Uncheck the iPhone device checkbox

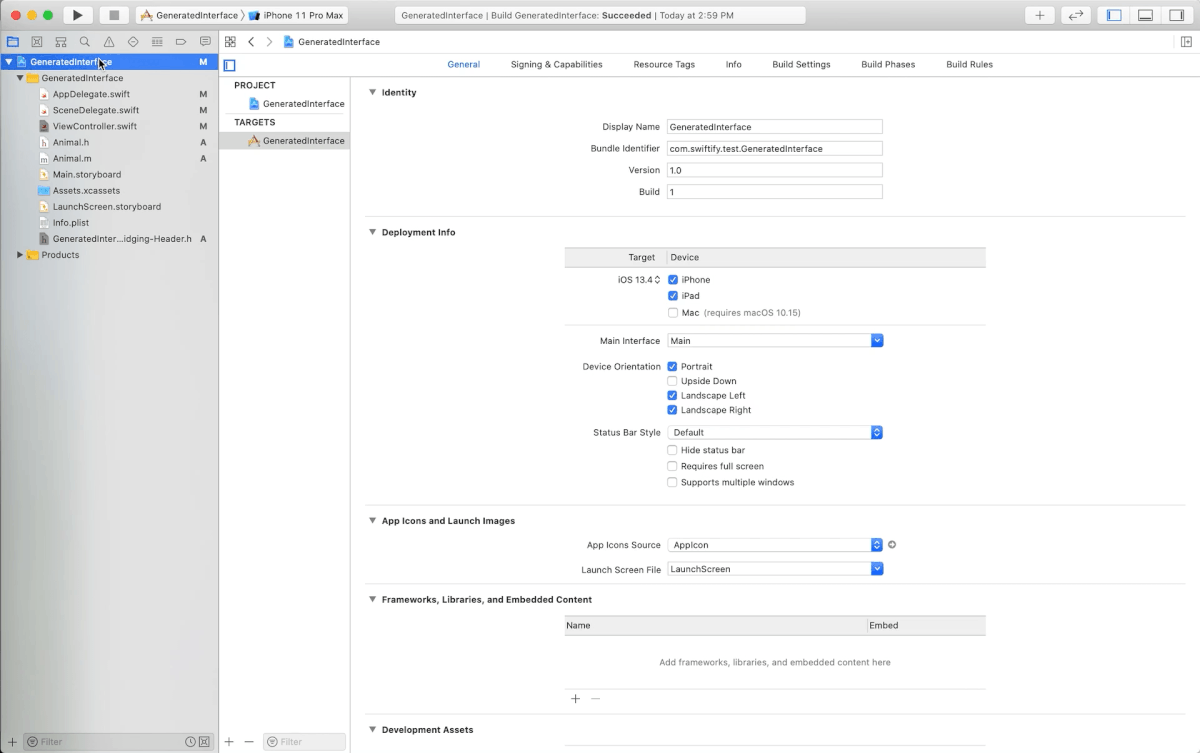click(673, 280)
